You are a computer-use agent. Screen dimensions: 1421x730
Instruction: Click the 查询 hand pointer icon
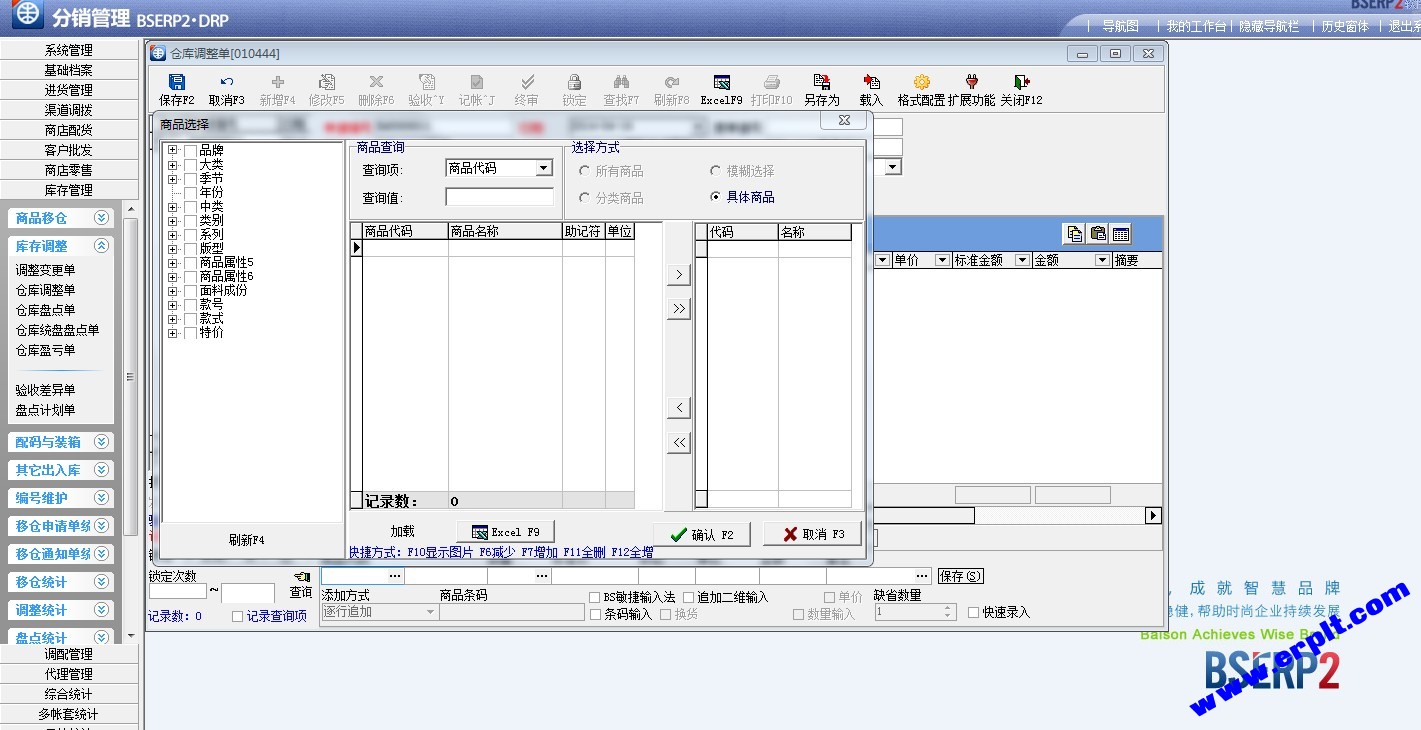click(301, 577)
